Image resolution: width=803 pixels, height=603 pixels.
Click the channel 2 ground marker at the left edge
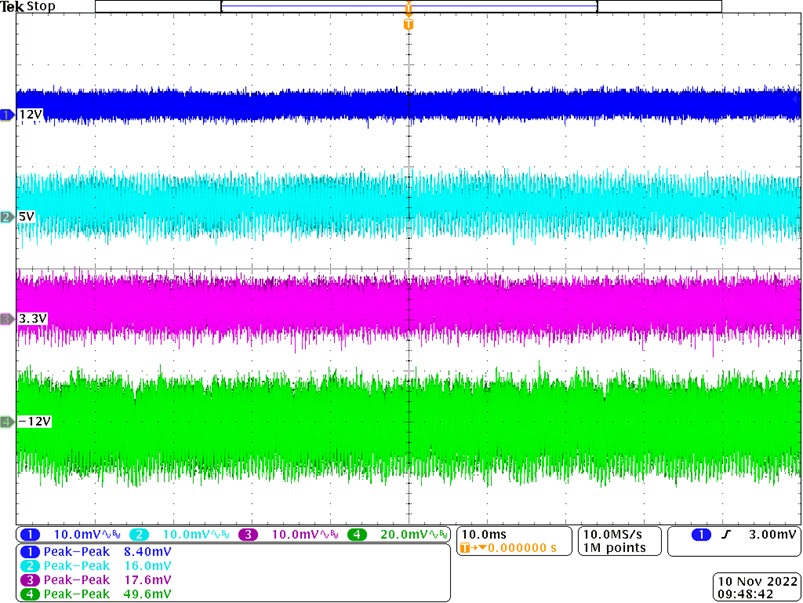7,217
